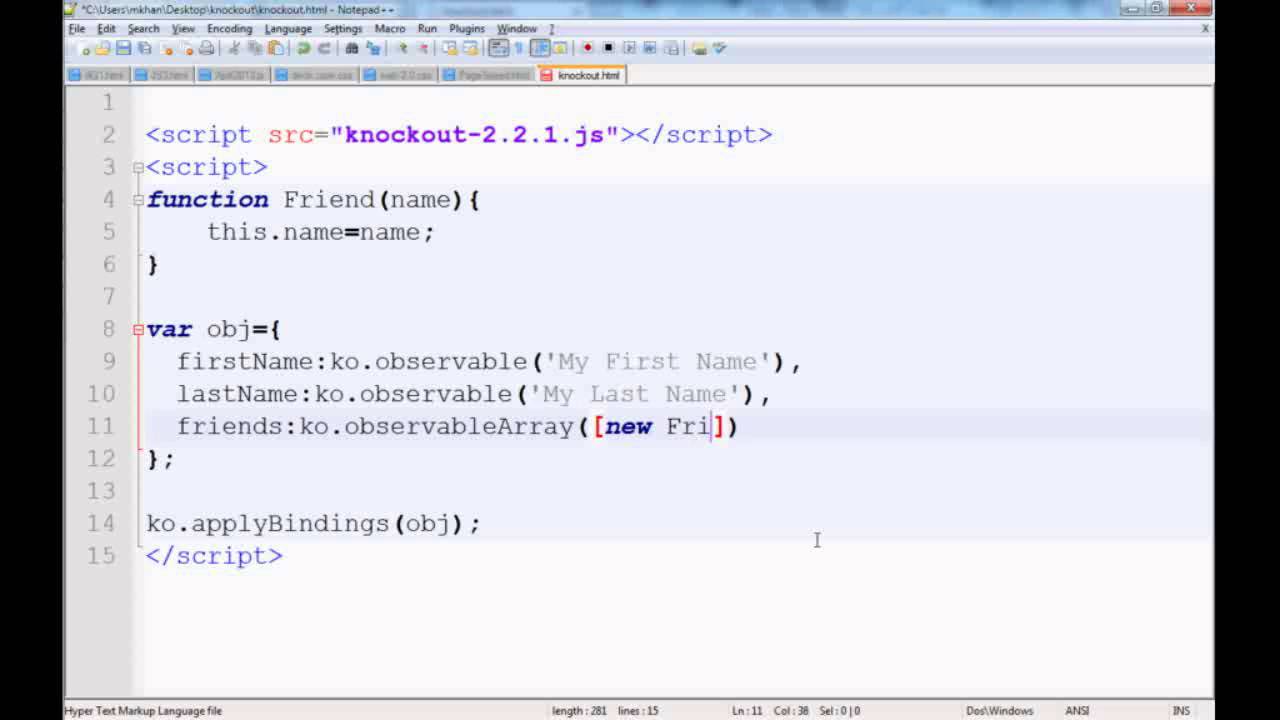Image resolution: width=1280 pixels, height=720 pixels.
Task: Open the Encoding menu
Action: [x=230, y=29]
